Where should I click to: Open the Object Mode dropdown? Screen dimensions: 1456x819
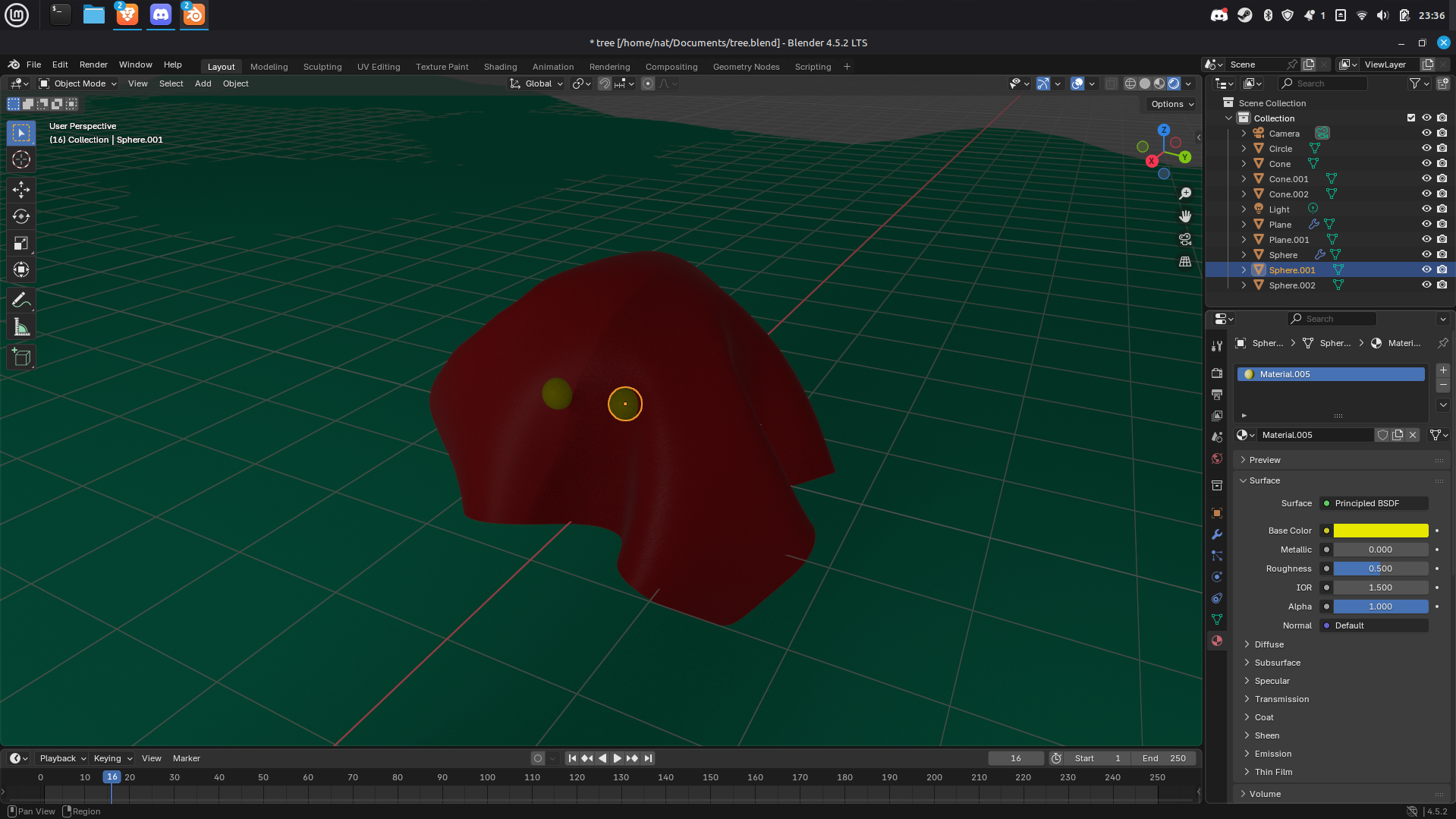(78, 83)
